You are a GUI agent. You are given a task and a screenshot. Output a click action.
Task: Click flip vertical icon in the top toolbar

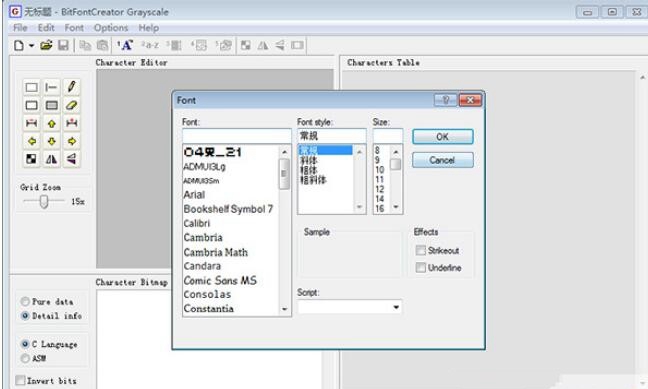[x=280, y=45]
